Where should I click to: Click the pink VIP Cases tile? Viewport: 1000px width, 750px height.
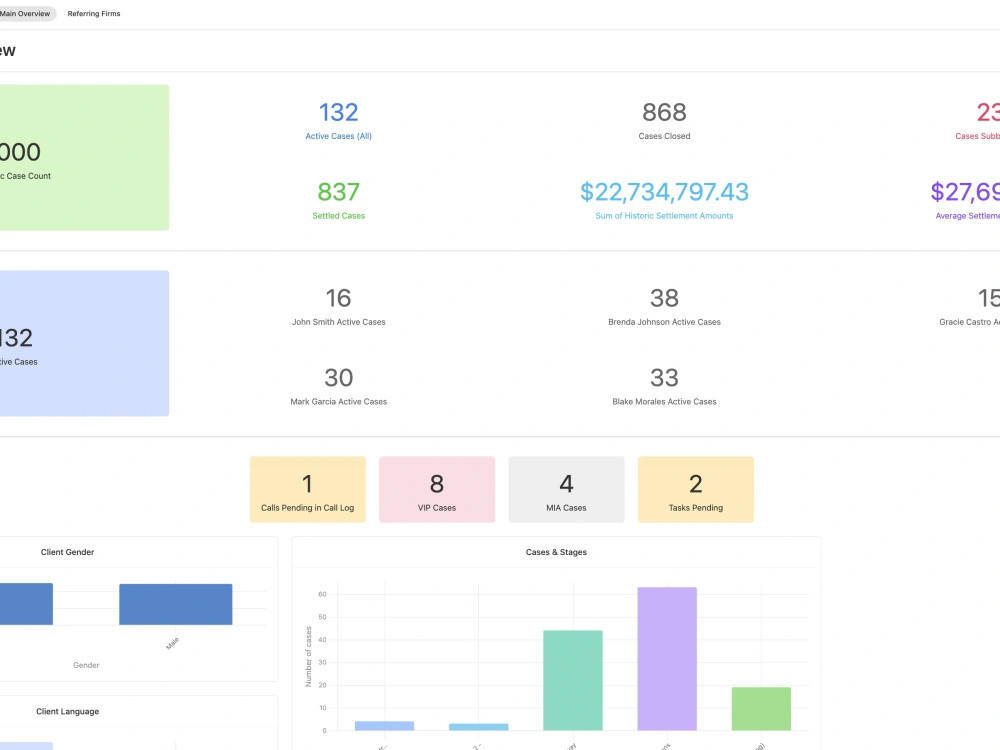coord(436,489)
